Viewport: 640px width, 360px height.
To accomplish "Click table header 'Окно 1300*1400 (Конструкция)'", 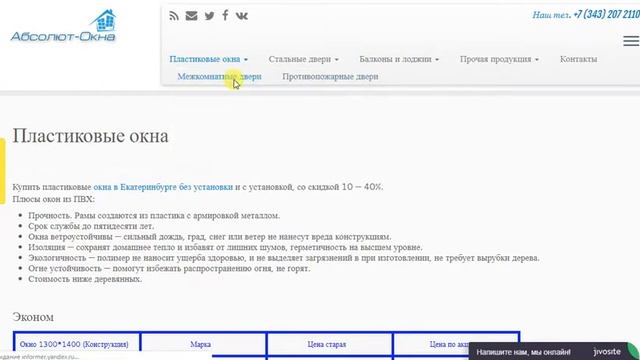I will (74, 344).
